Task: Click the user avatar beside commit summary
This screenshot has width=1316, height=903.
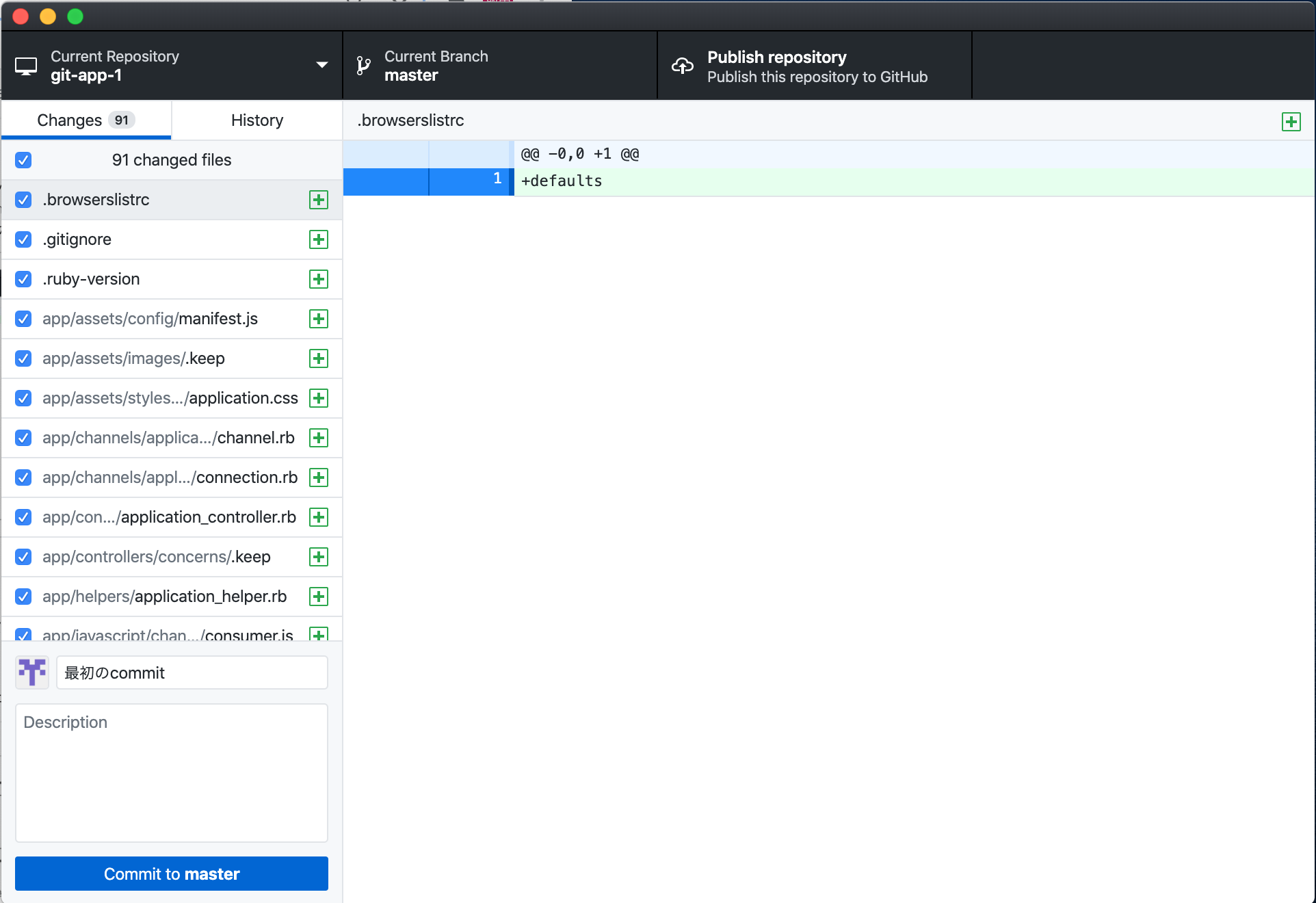Action: point(32,672)
